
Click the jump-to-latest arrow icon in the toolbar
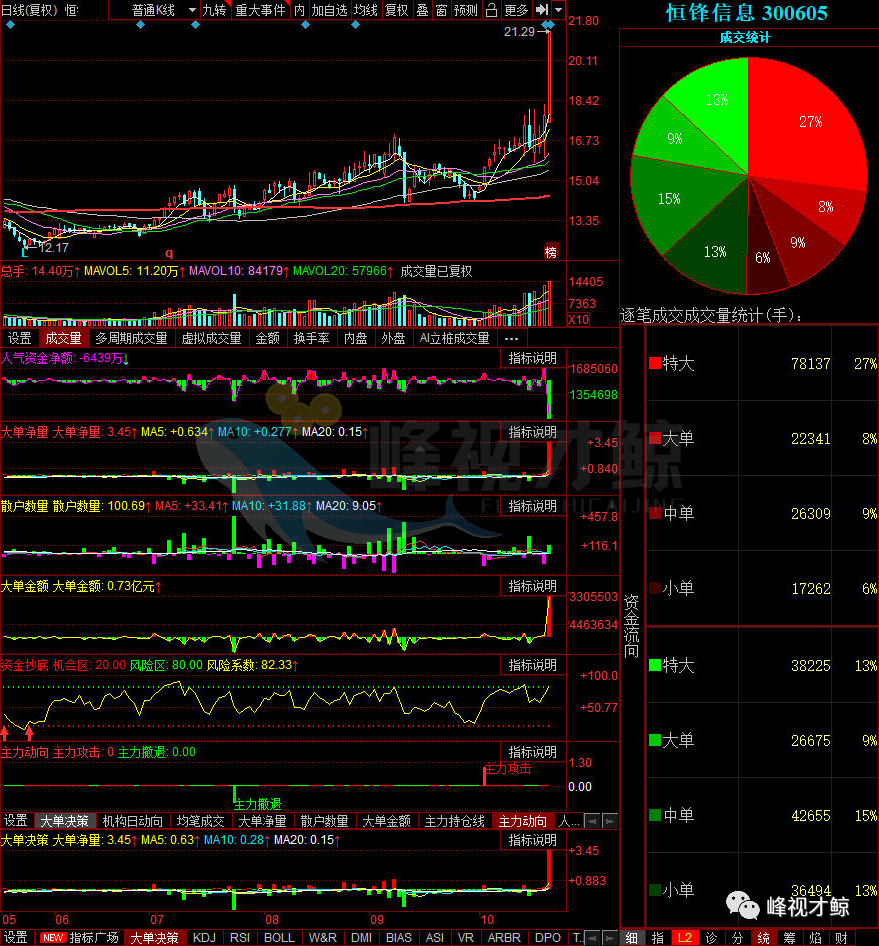click(x=542, y=10)
